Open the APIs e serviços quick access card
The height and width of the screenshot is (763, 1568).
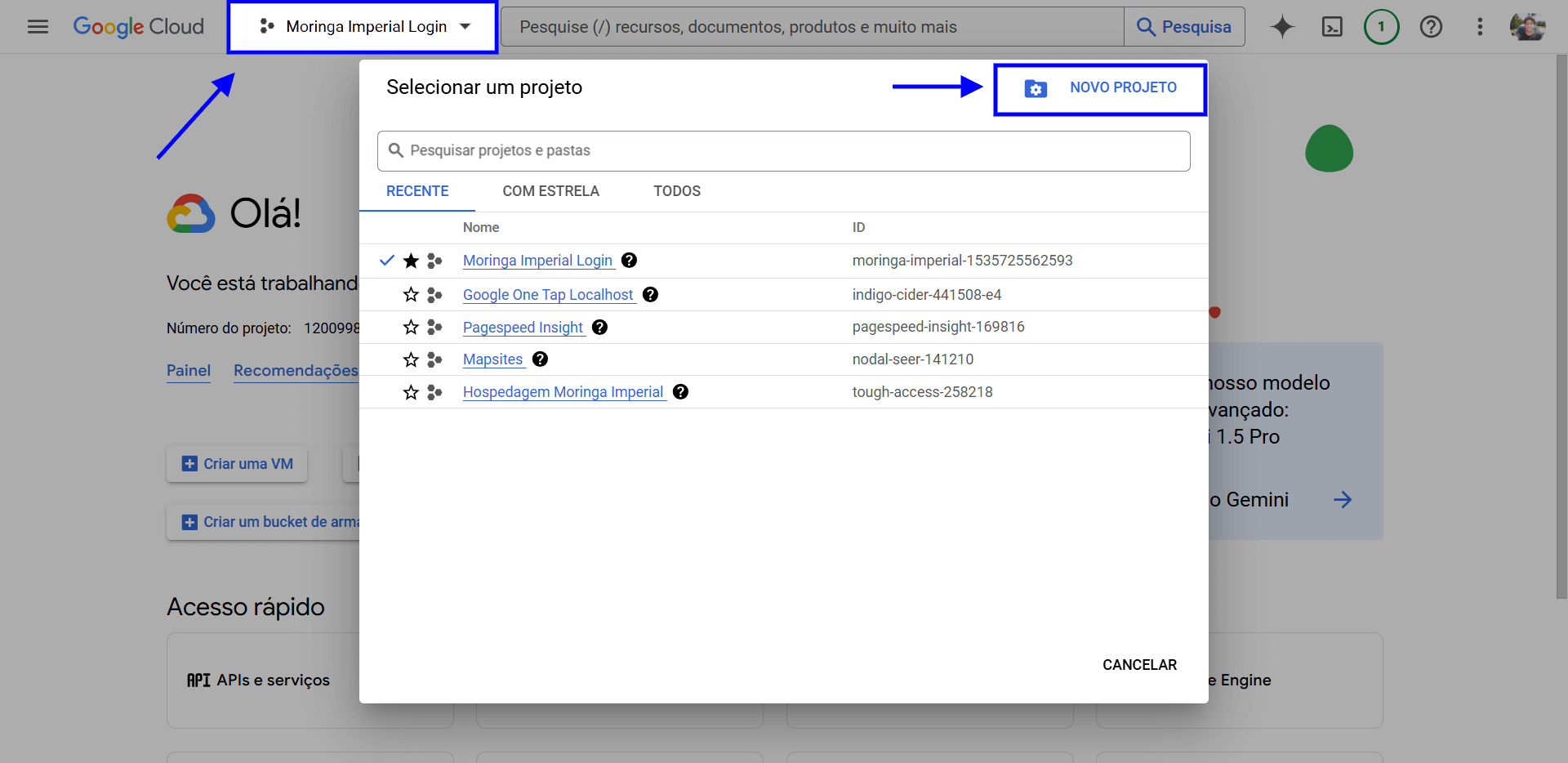(263, 680)
